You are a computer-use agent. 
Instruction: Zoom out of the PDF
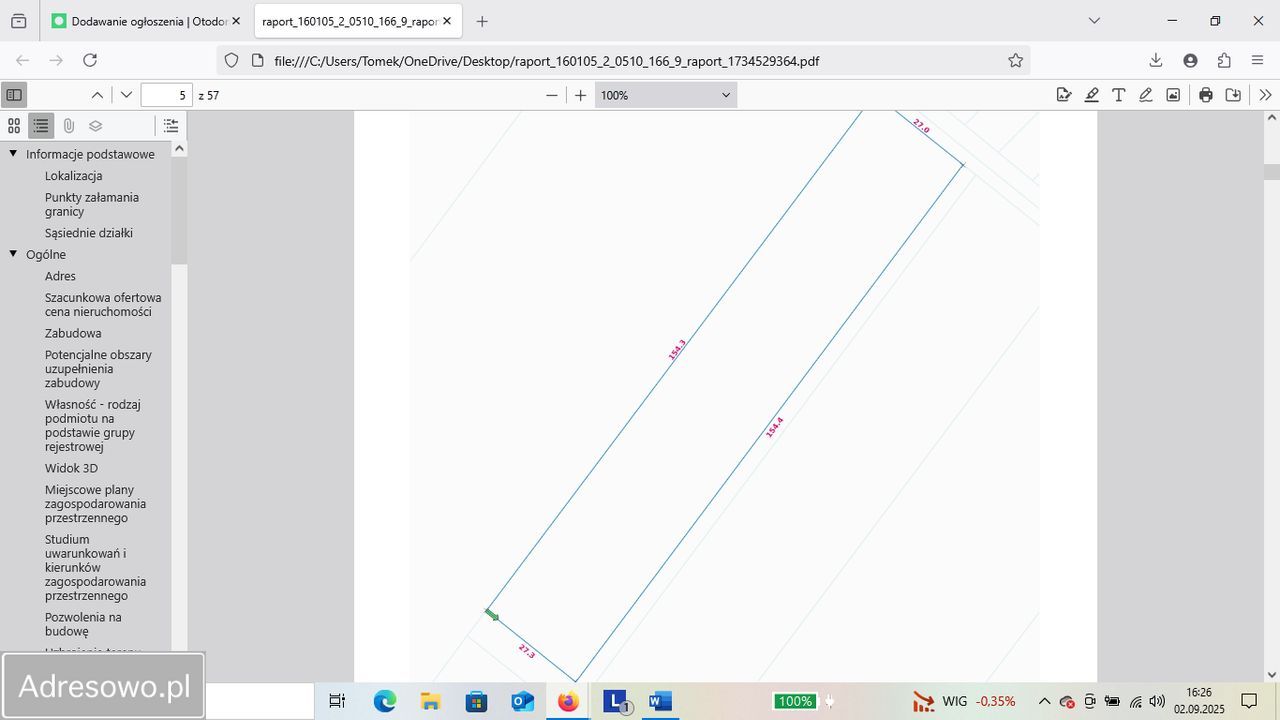click(x=551, y=95)
